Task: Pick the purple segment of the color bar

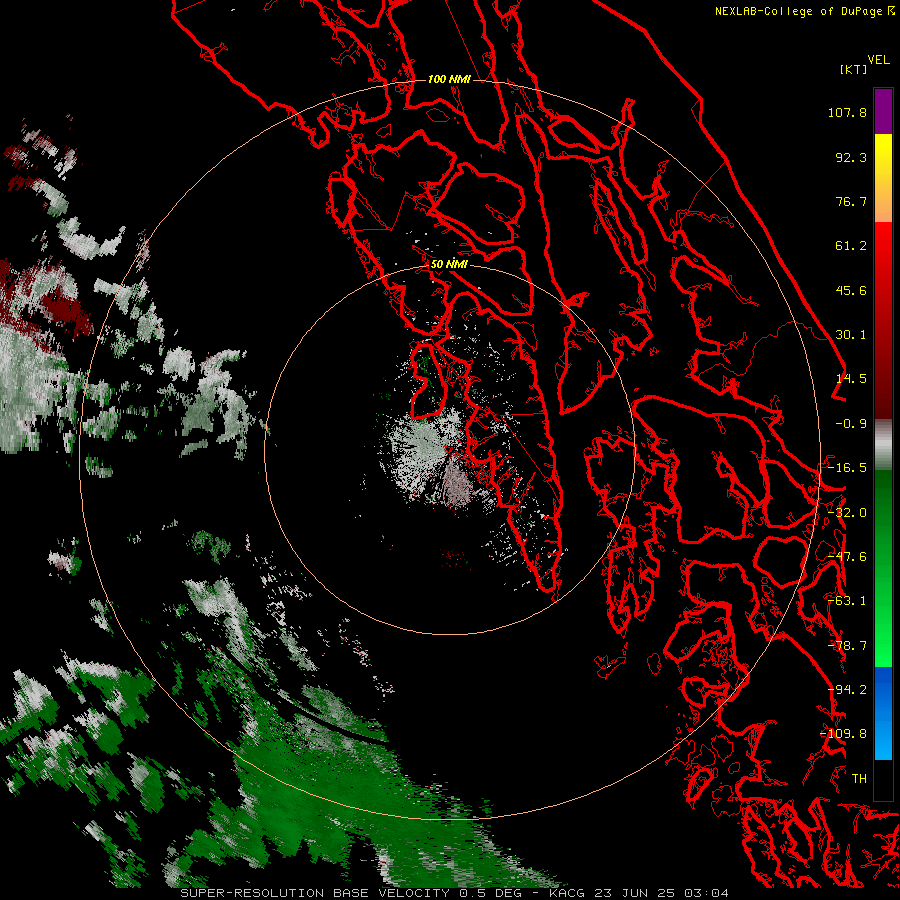Action: pyautogui.click(x=883, y=111)
